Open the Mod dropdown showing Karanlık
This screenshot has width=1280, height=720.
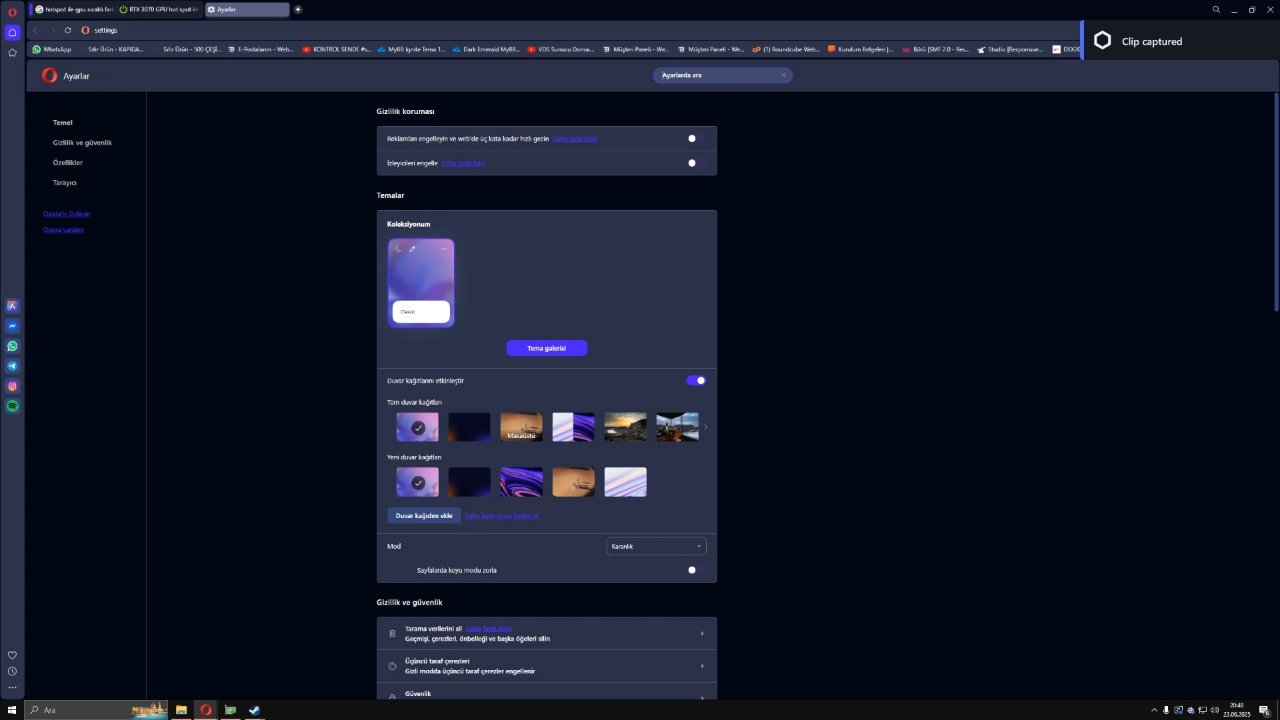656,546
